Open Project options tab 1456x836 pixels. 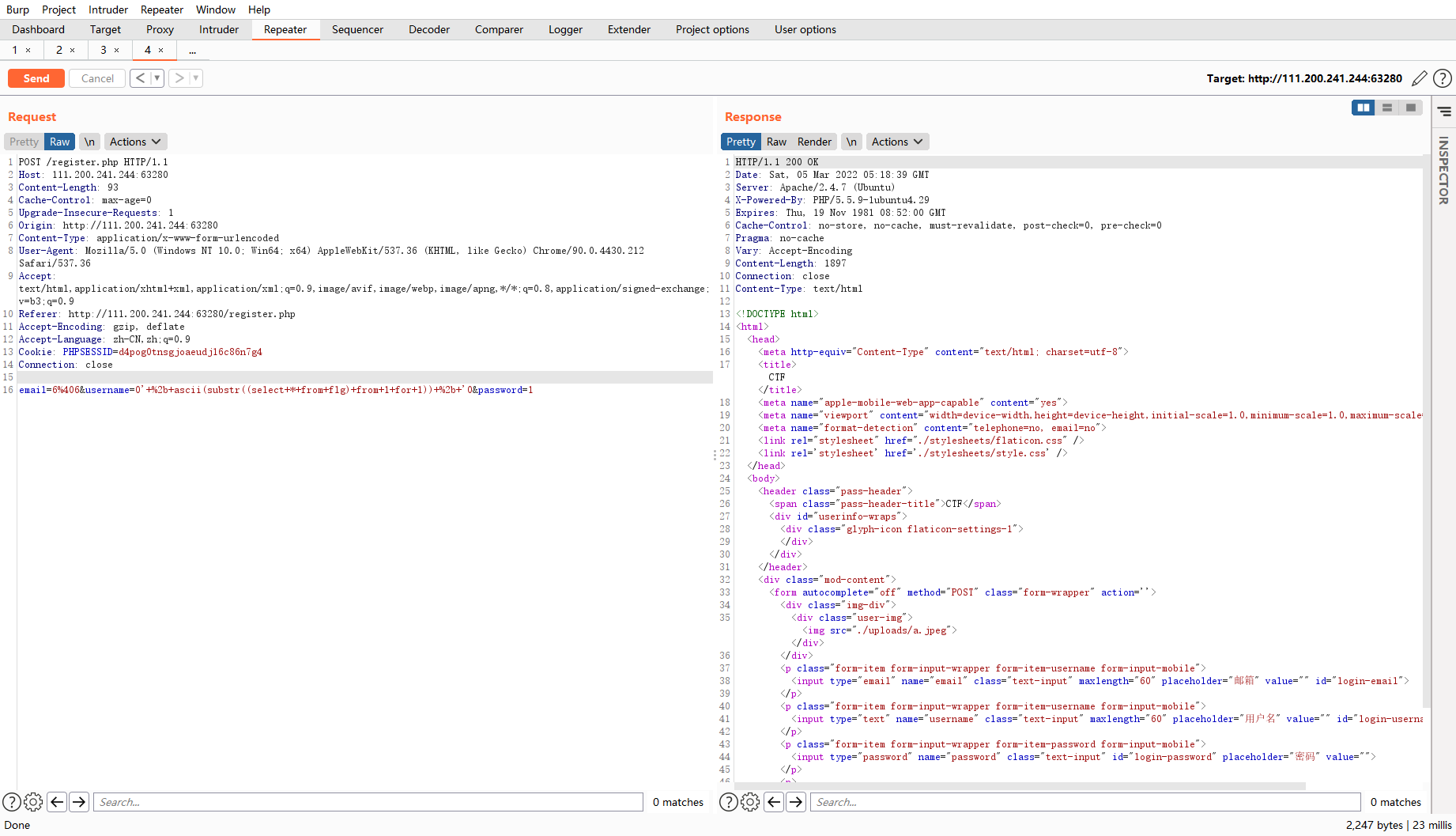pyautogui.click(x=712, y=29)
